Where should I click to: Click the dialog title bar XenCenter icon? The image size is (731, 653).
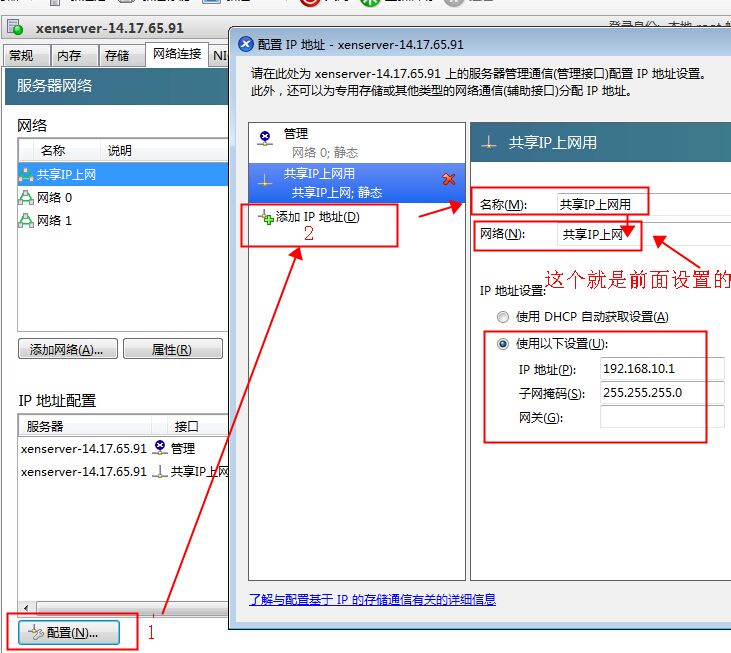pos(246,44)
